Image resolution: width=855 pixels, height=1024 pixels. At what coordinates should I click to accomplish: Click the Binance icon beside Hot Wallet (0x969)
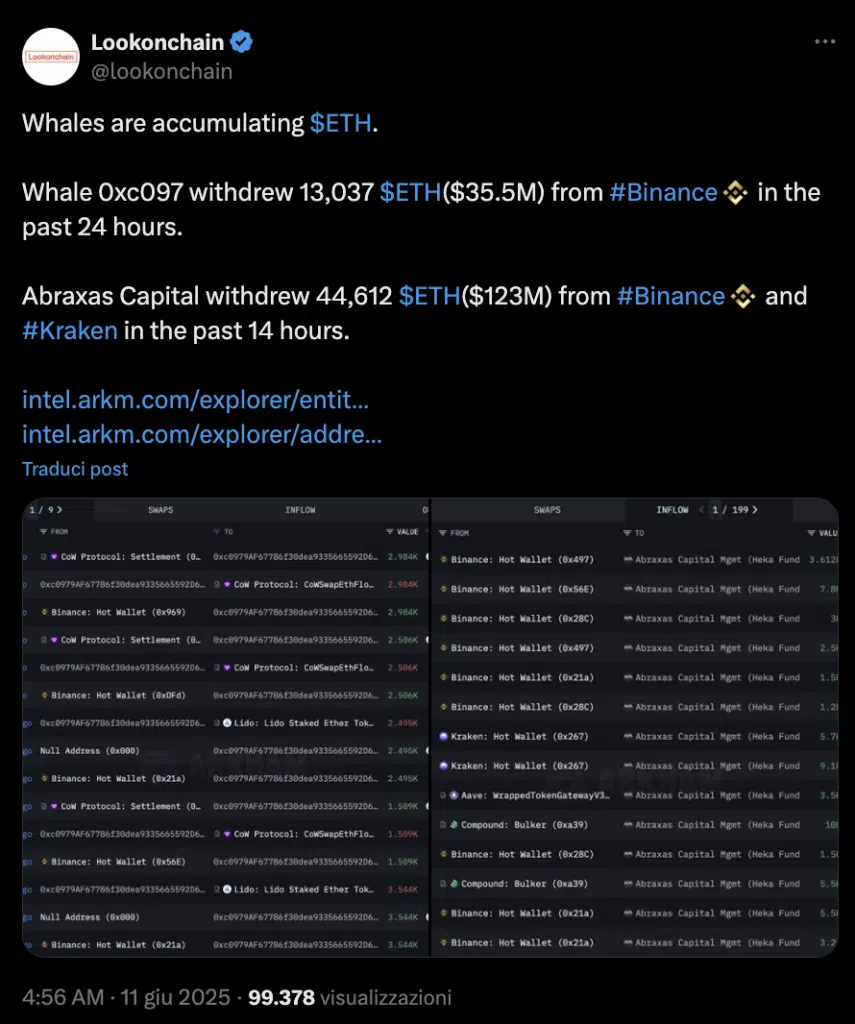point(44,612)
